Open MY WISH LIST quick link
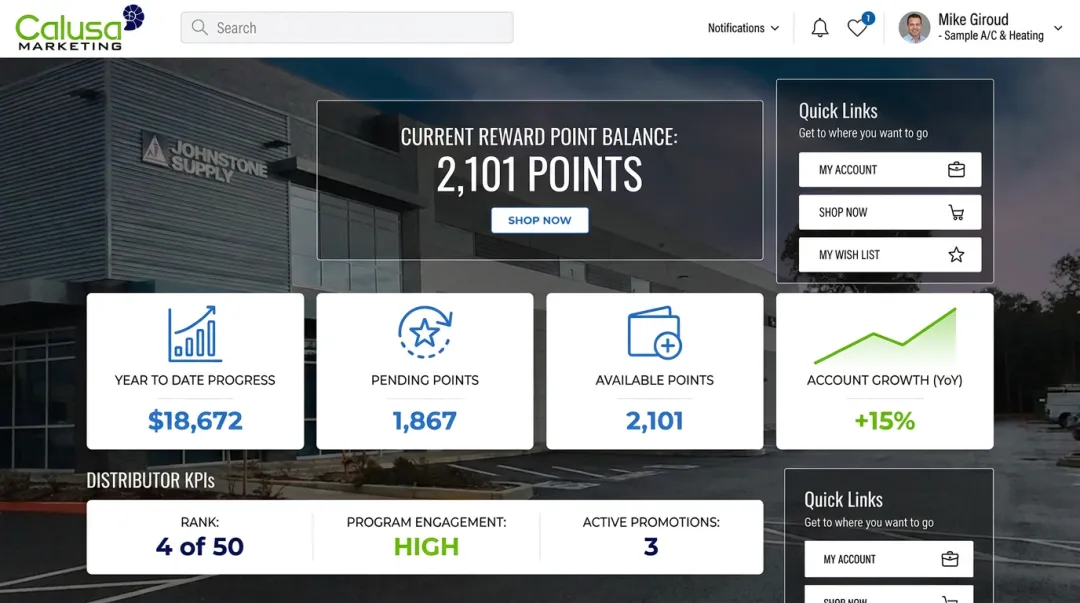Image resolution: width=1080 pixels, height=603 pixels. pos(890,255)
